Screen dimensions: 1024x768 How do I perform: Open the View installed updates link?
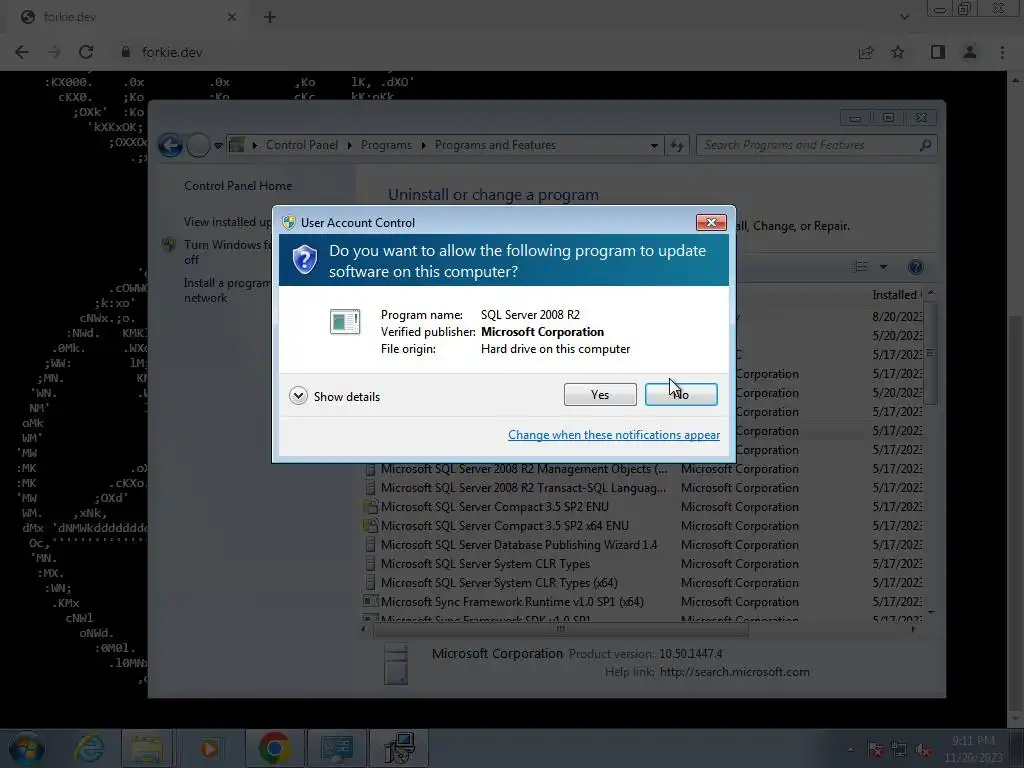click(227, 222)
